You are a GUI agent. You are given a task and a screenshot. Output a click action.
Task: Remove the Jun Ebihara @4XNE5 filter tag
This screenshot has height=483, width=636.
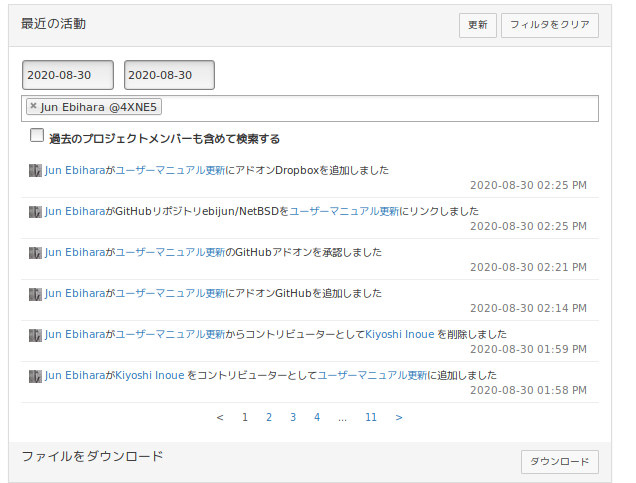pos(34,106)
